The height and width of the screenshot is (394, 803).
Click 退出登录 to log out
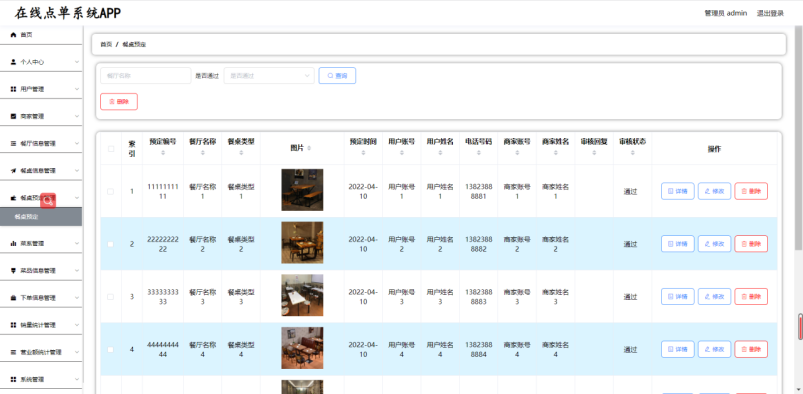[x=770, y=13]
